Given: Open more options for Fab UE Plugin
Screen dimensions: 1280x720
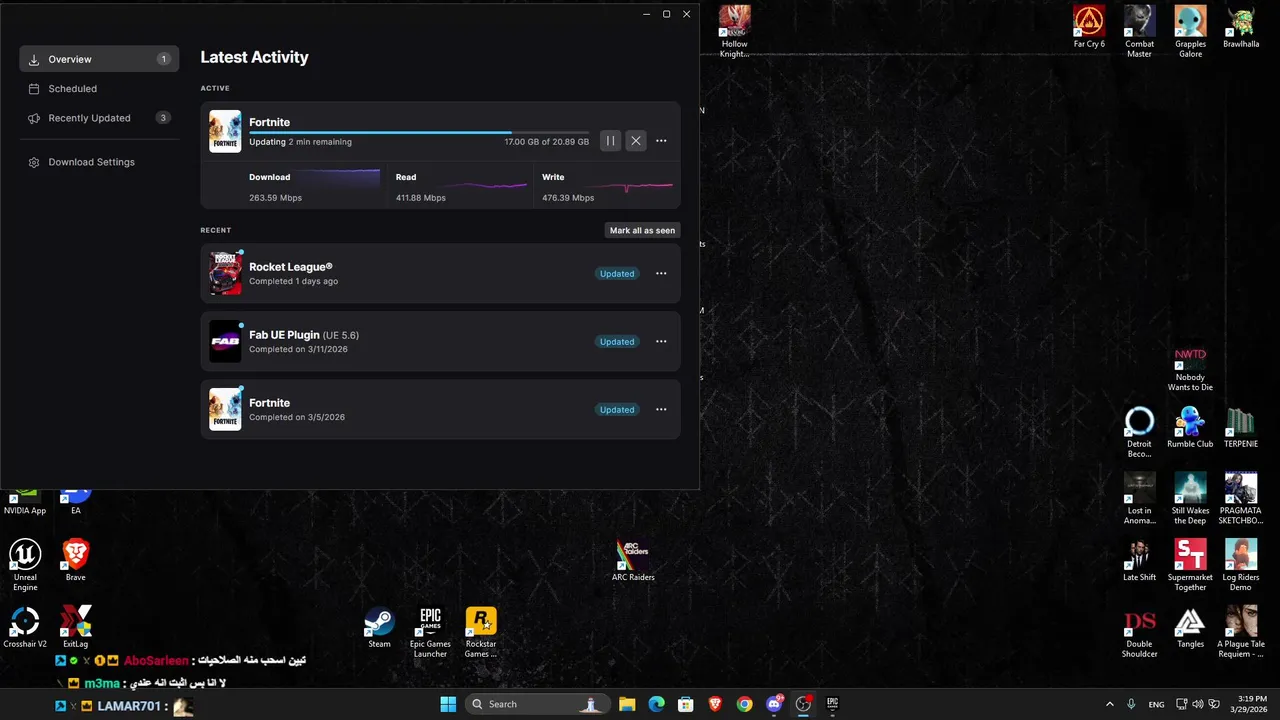Looking at the screenshot, I should coord(661,341).
